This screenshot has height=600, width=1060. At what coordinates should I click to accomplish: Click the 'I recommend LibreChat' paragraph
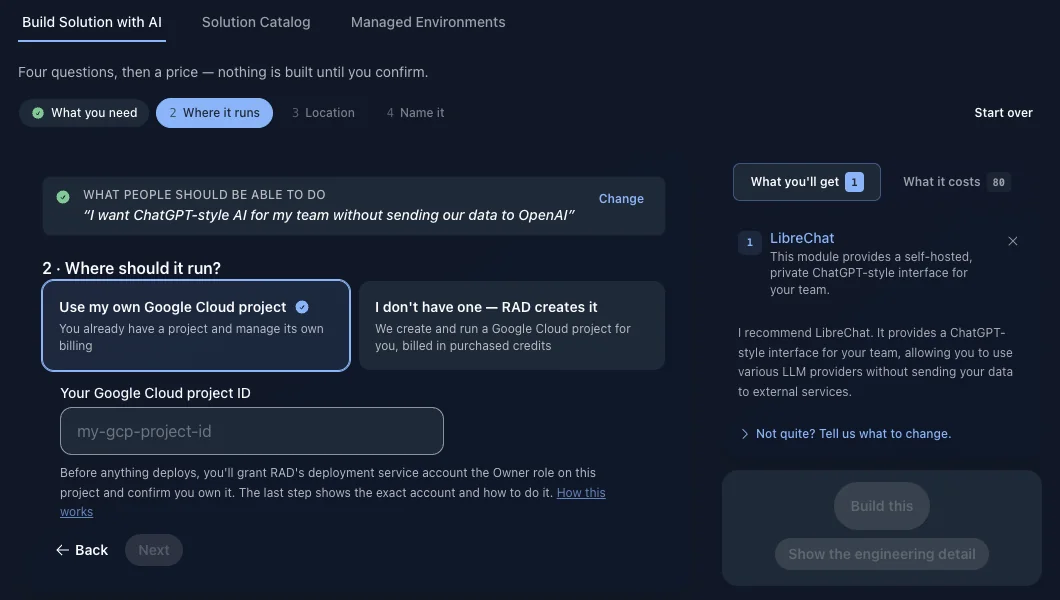pyautogui.click(x=875, y=362)
